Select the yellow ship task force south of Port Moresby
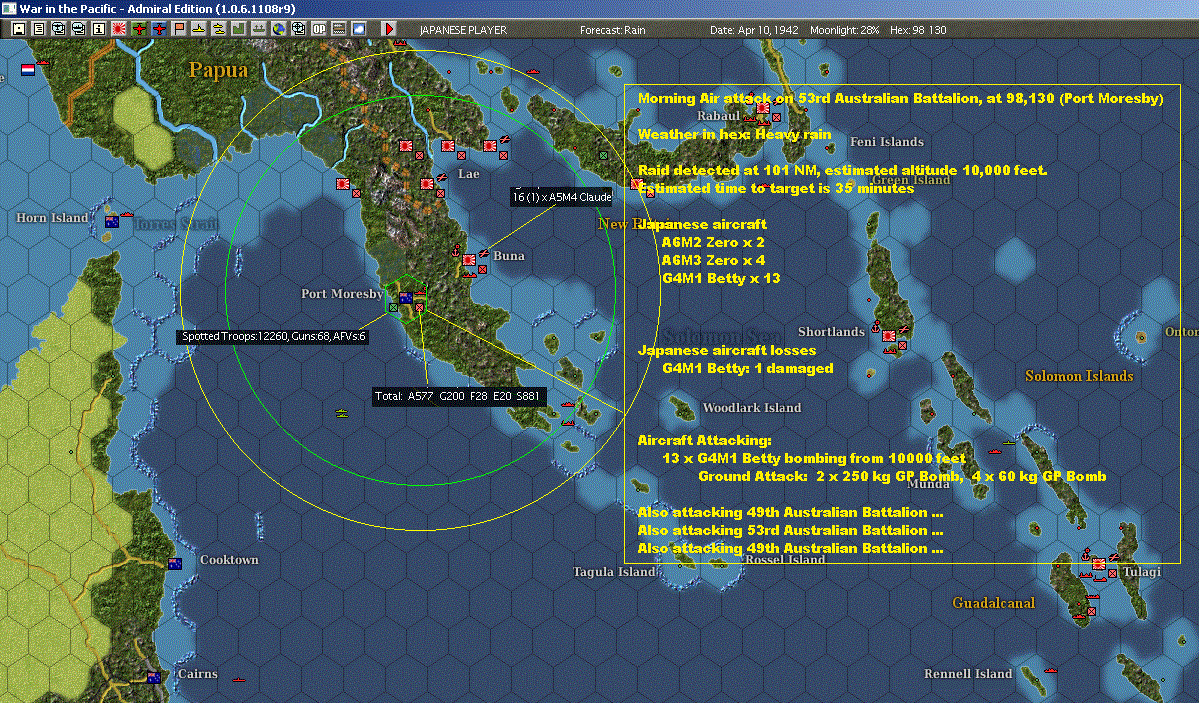Viewport: 1199px width, 703px height. pyautogui.click(x=341, y=413)
